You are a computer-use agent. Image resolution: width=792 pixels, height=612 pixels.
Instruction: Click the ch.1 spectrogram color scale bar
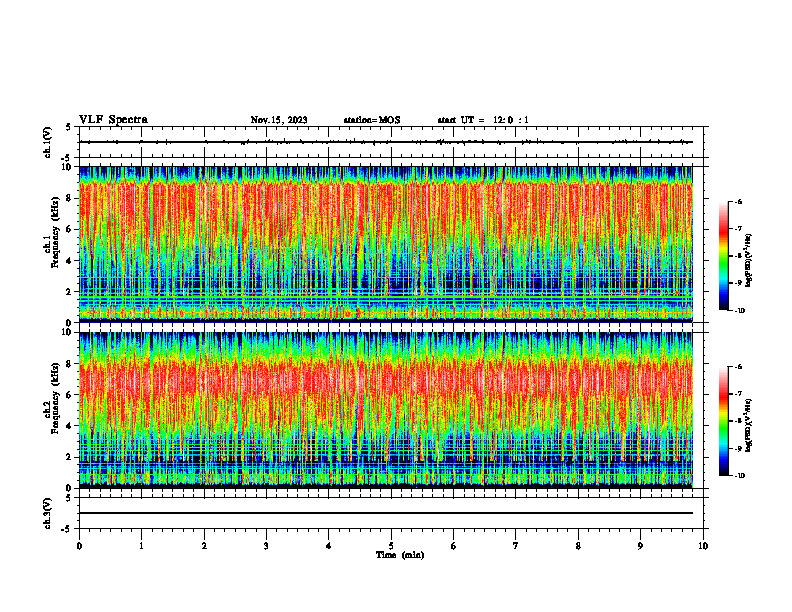[723, 256]
